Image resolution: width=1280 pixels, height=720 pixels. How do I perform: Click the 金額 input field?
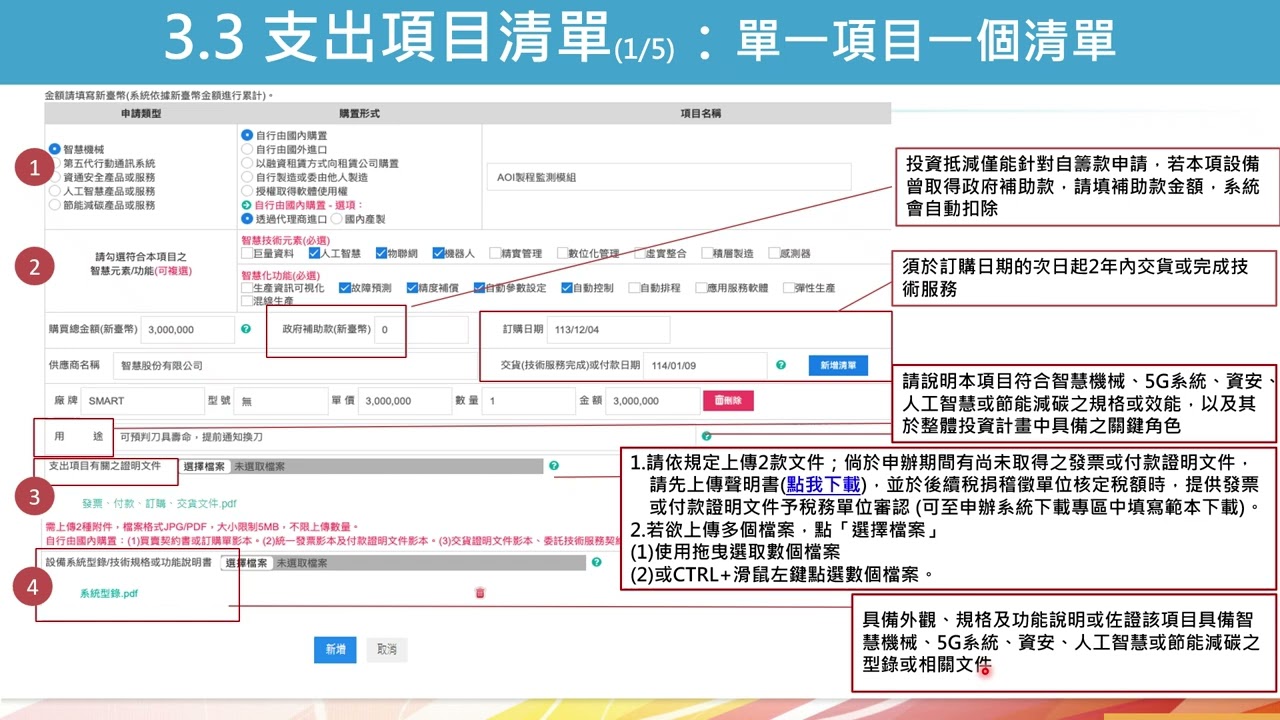(653, 401)
